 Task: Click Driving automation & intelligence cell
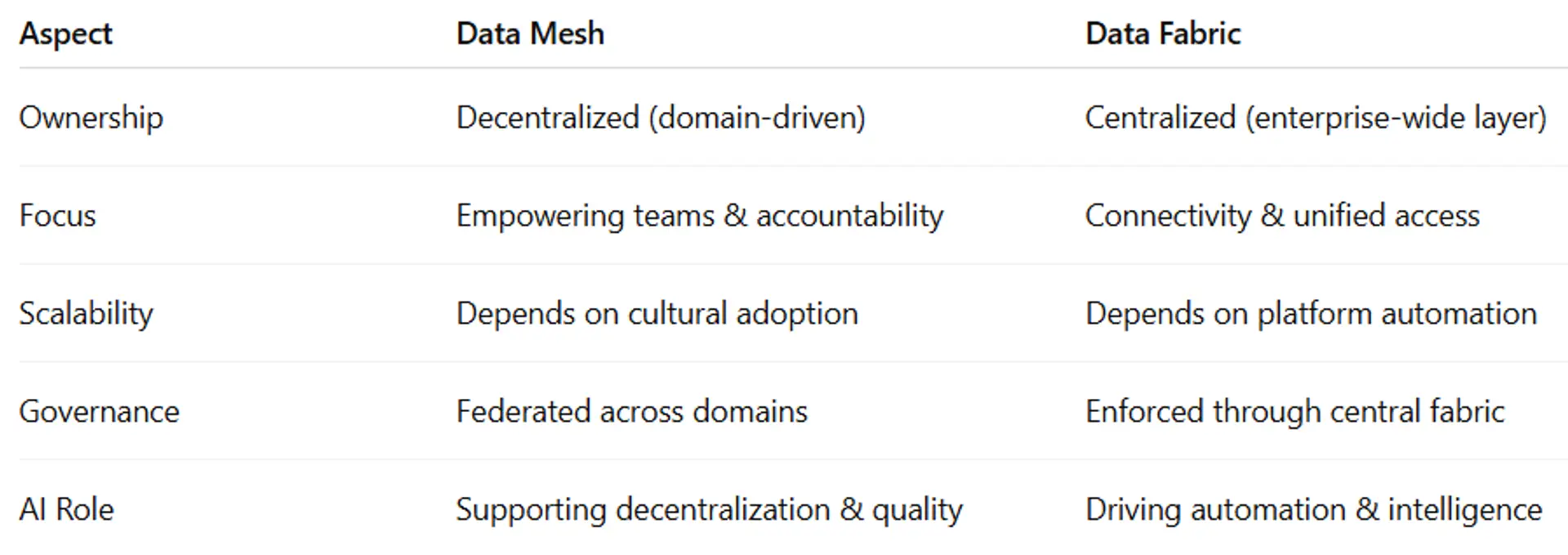coord(1313,509)
